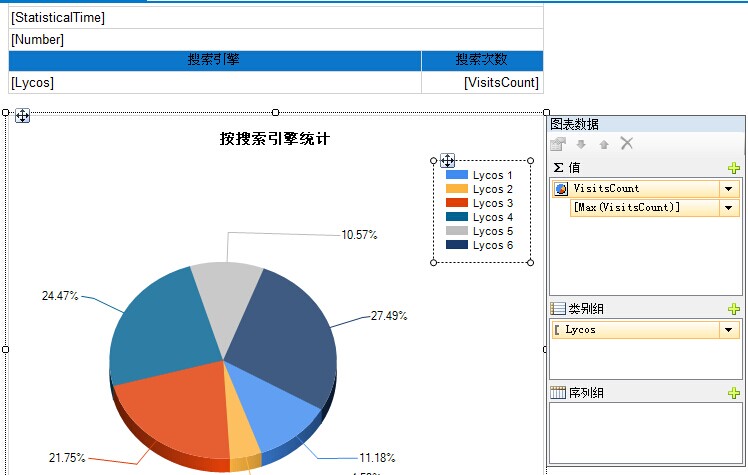Select the red-orange pie slice

tap(177, 410)
